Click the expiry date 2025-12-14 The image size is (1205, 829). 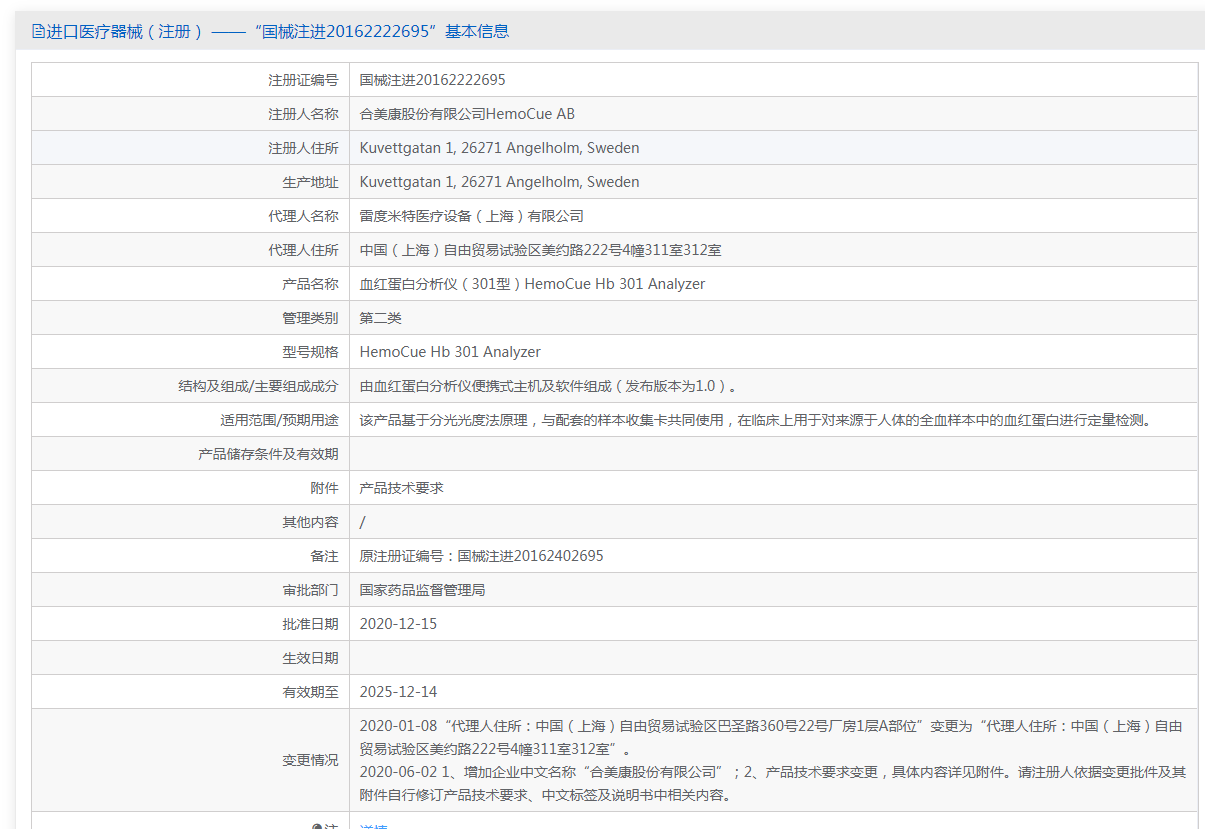pyautogui.click(x=399, y=692)
